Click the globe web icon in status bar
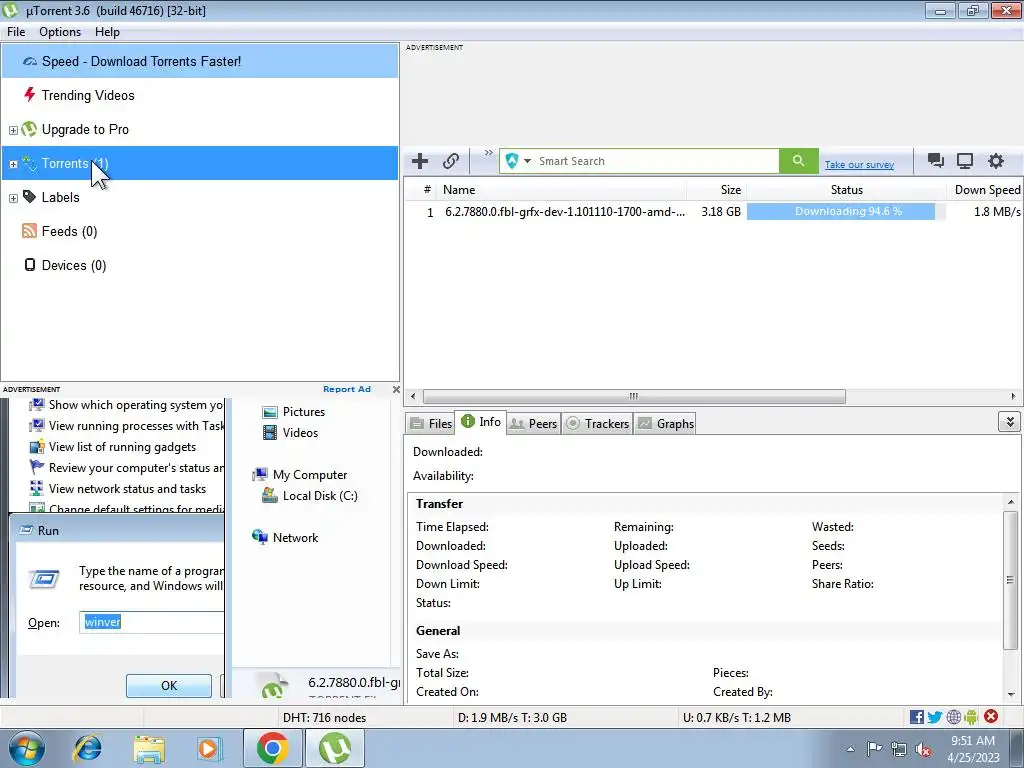The image size is (1024, 768). pos(953,717)
